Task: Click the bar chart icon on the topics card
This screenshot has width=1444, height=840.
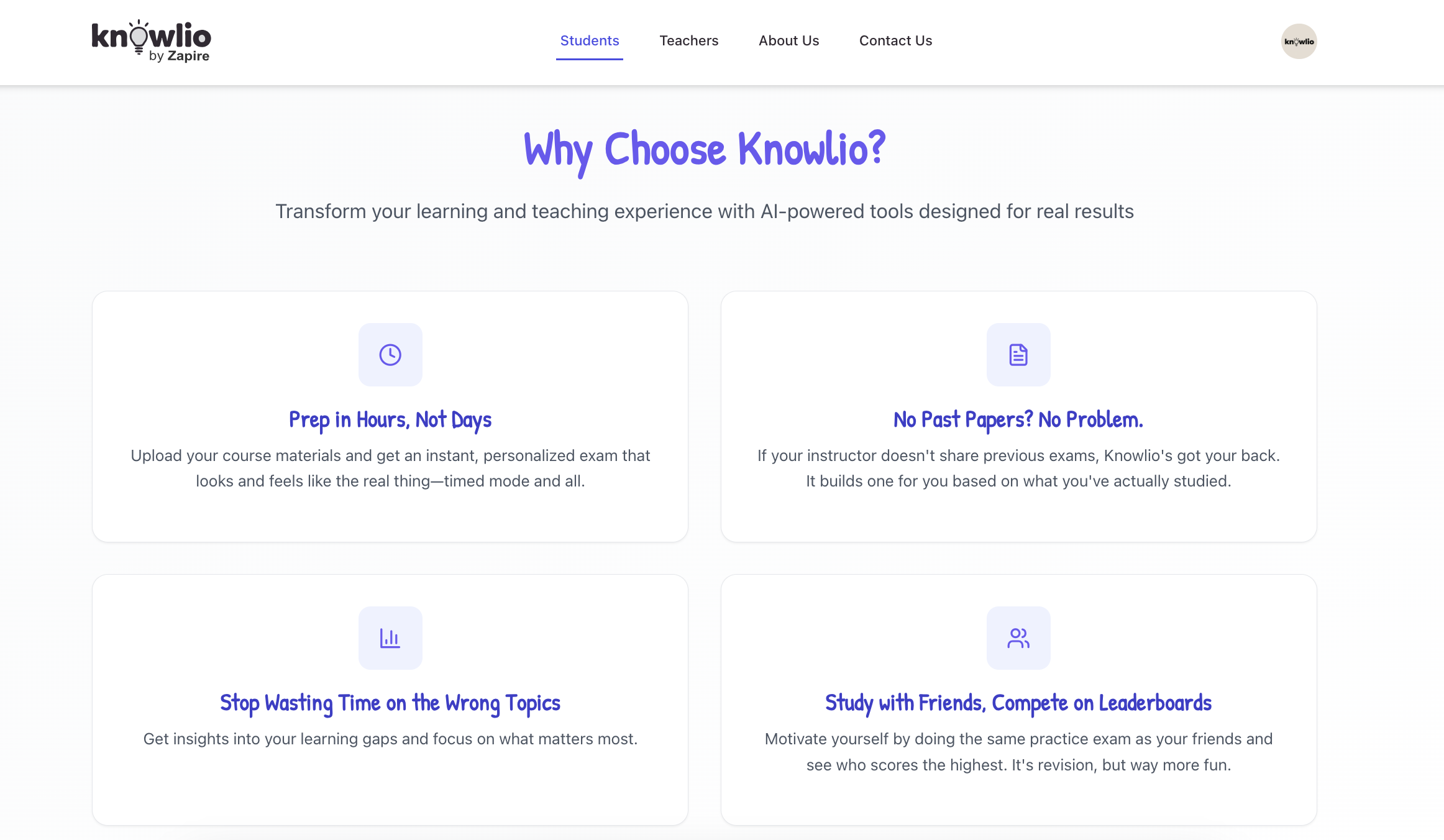Action: (x=390, y=637)
